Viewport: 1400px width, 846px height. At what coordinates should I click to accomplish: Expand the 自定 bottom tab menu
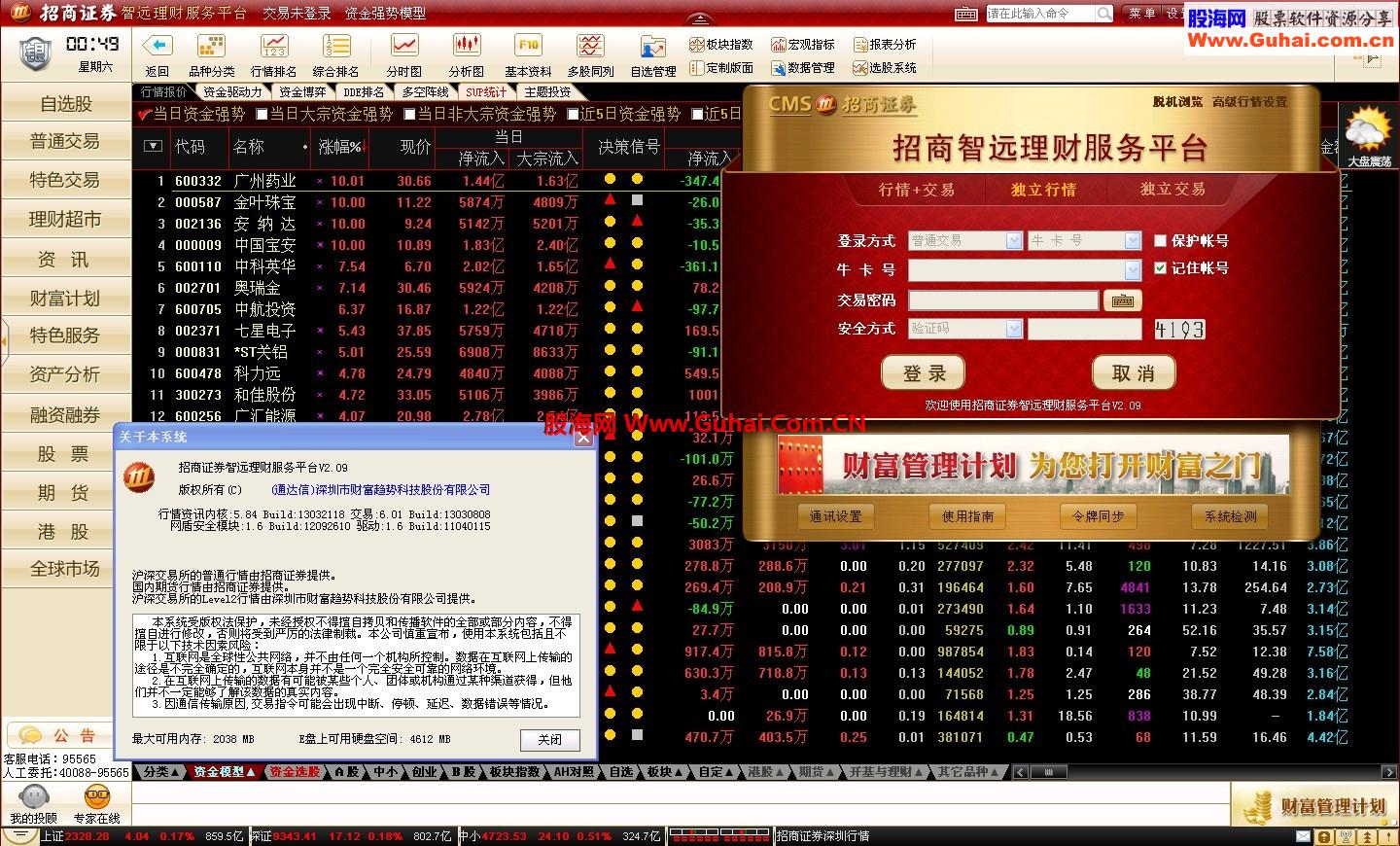tap(716, 772)
